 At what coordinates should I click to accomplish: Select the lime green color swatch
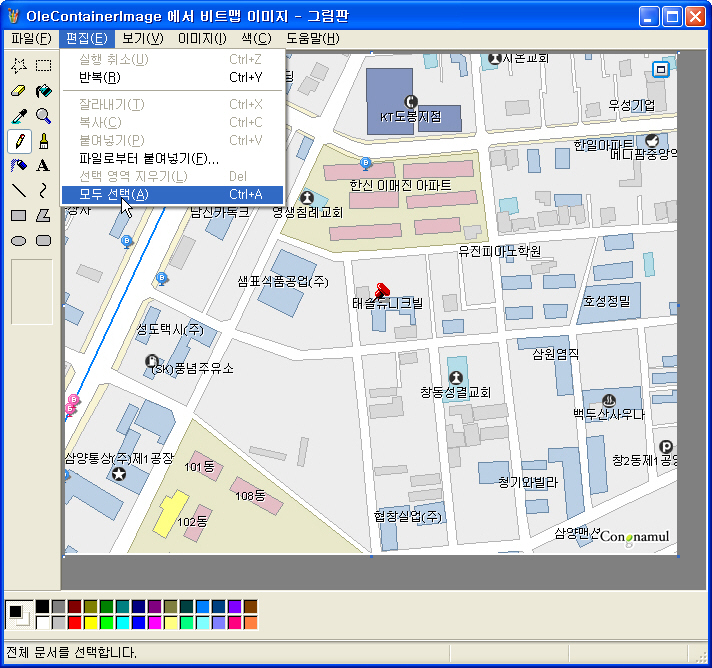click(x=107, y=622)
